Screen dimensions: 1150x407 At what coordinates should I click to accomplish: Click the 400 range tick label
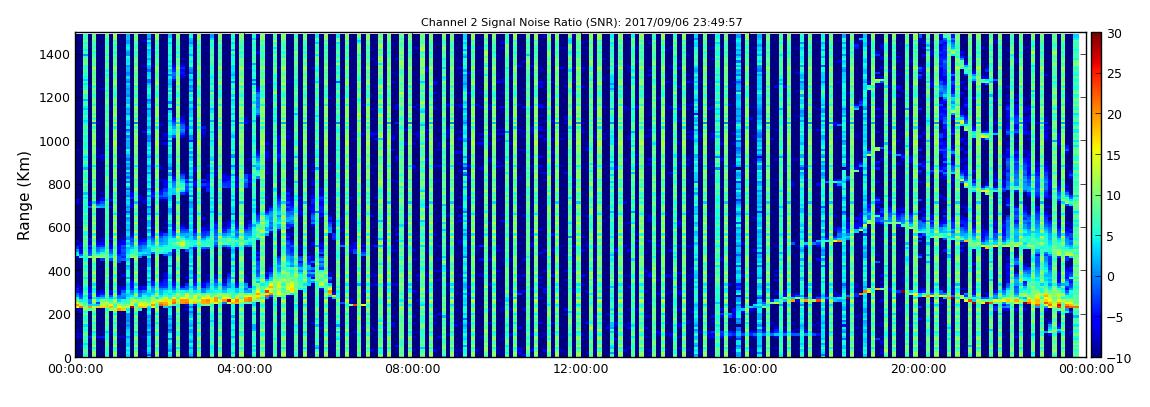coord(59,271)
